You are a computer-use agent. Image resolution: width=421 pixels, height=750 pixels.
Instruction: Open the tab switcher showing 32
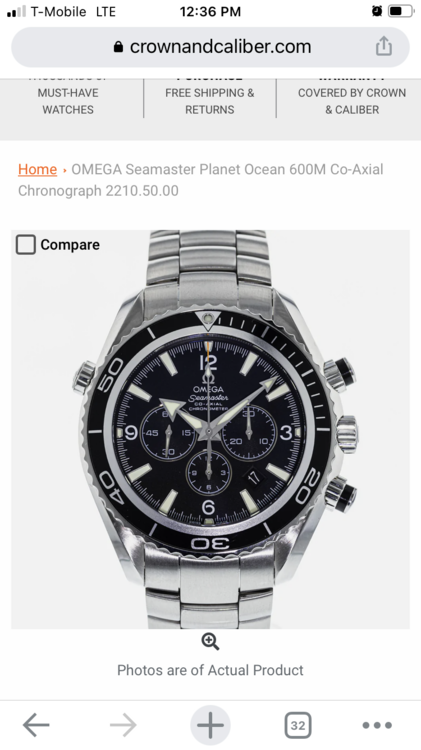point(298,725)
